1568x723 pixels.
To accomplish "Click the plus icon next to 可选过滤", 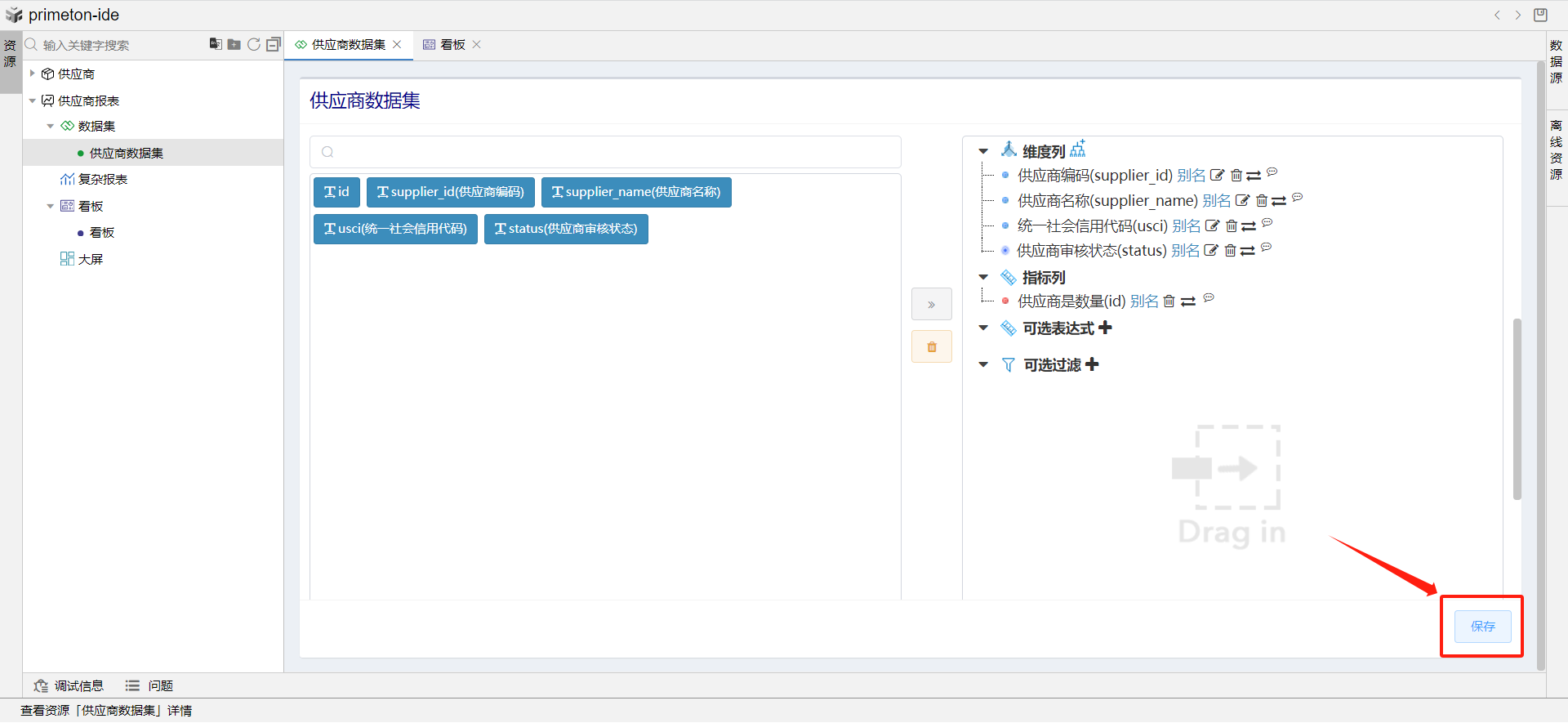I will 1093,364.
